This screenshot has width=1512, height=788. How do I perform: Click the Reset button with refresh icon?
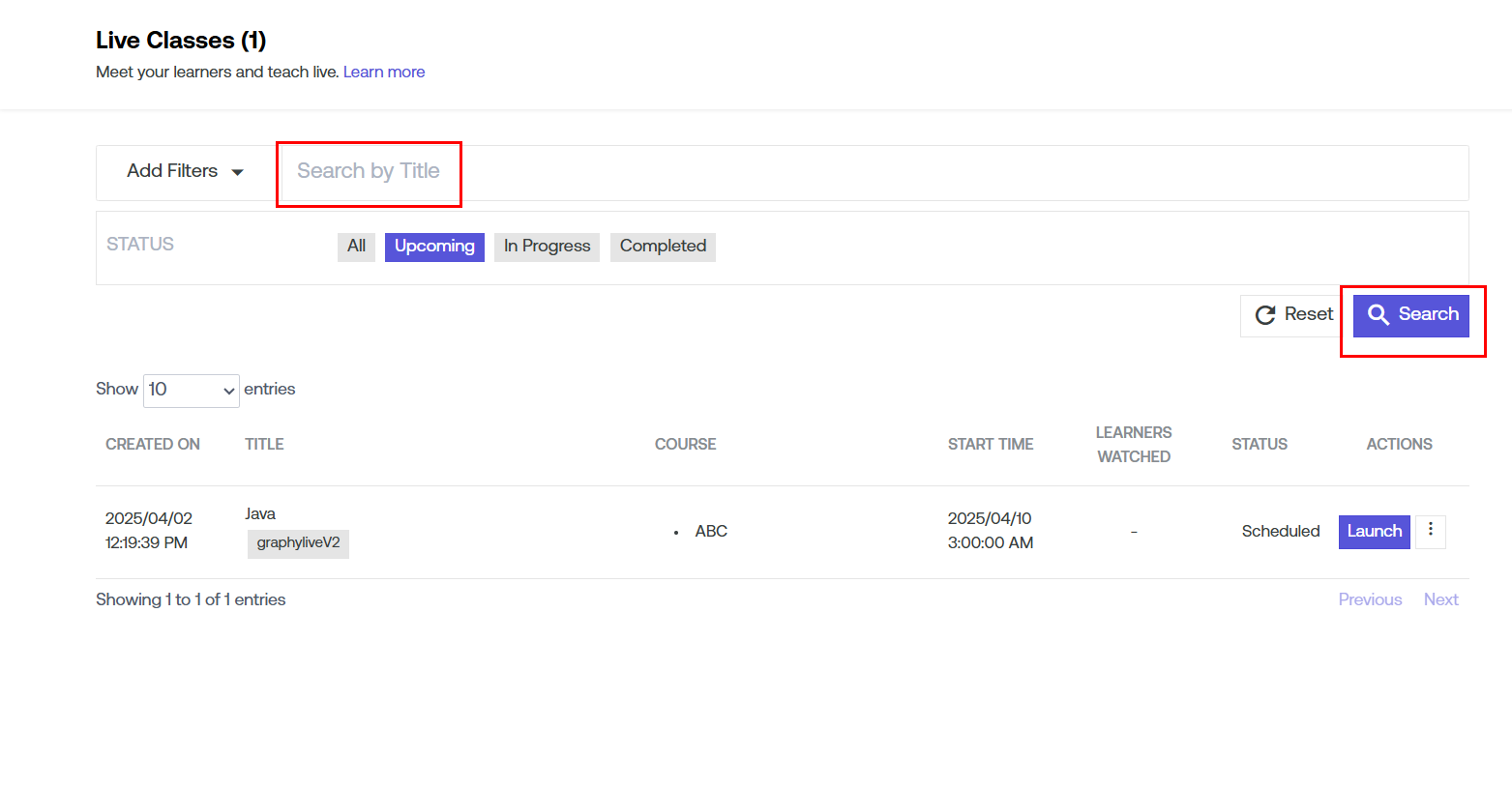click(x=1293, y=315)
